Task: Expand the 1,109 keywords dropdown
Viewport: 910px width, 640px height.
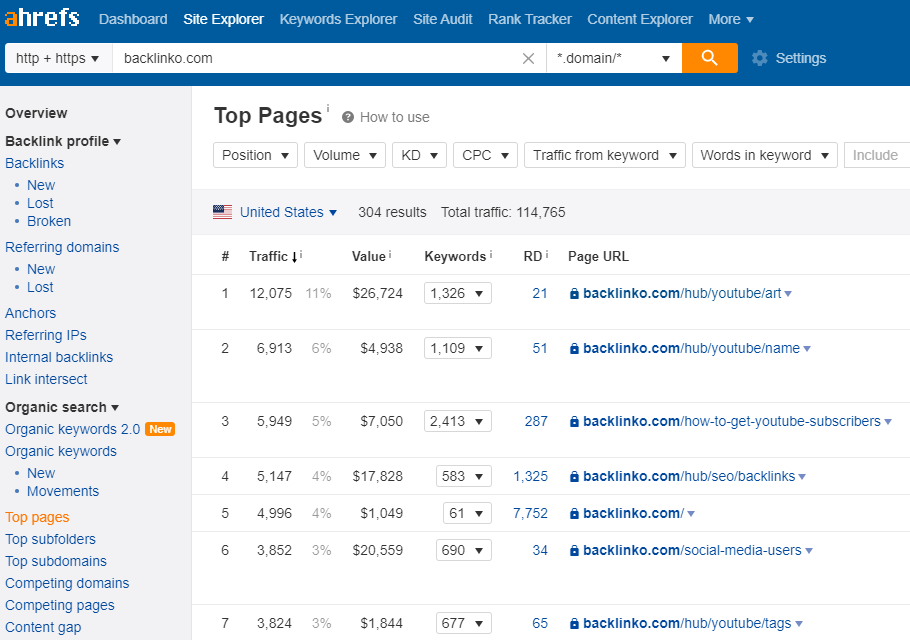Action: click(x=458, y=348)
